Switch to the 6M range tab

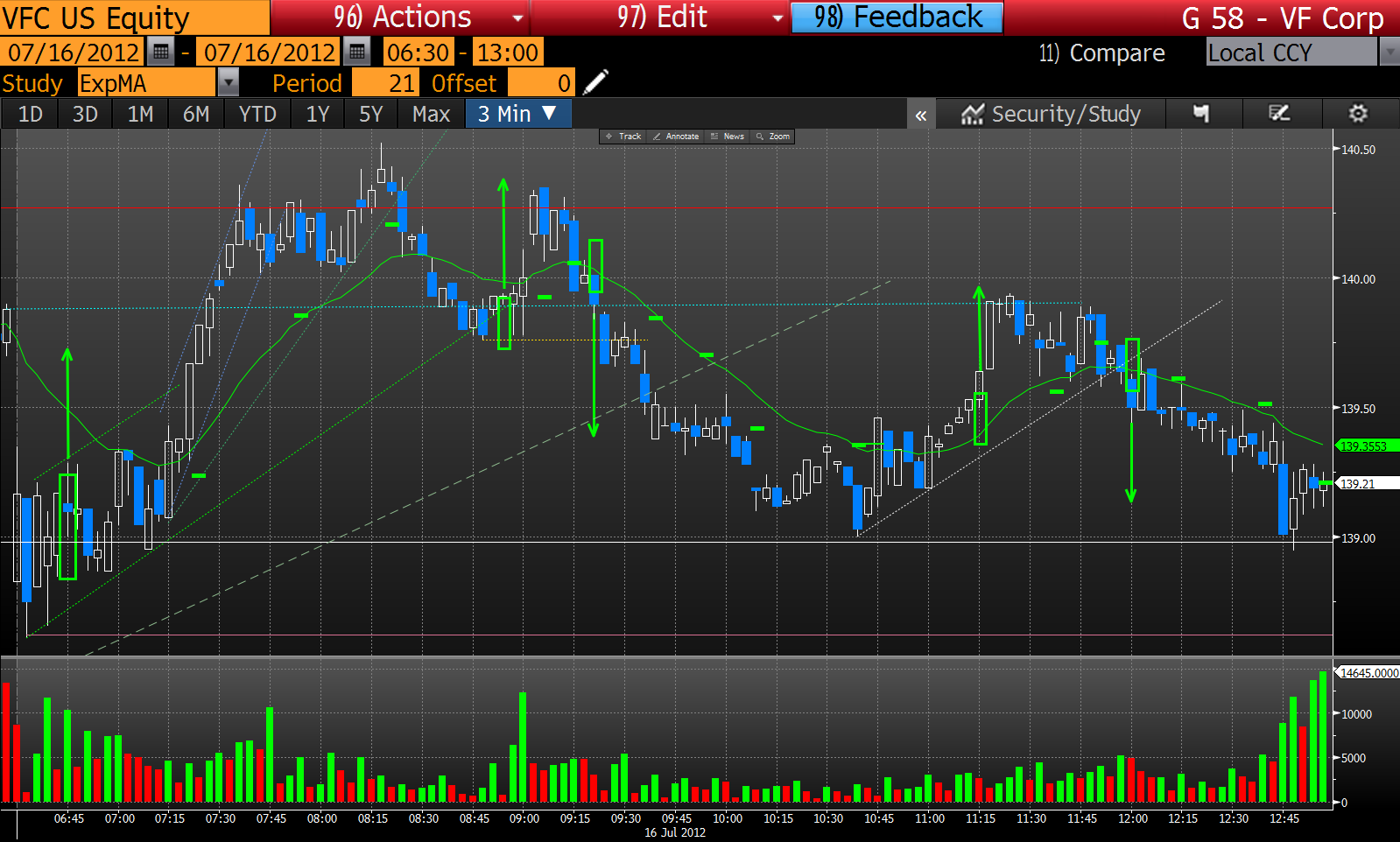[196, 114]
